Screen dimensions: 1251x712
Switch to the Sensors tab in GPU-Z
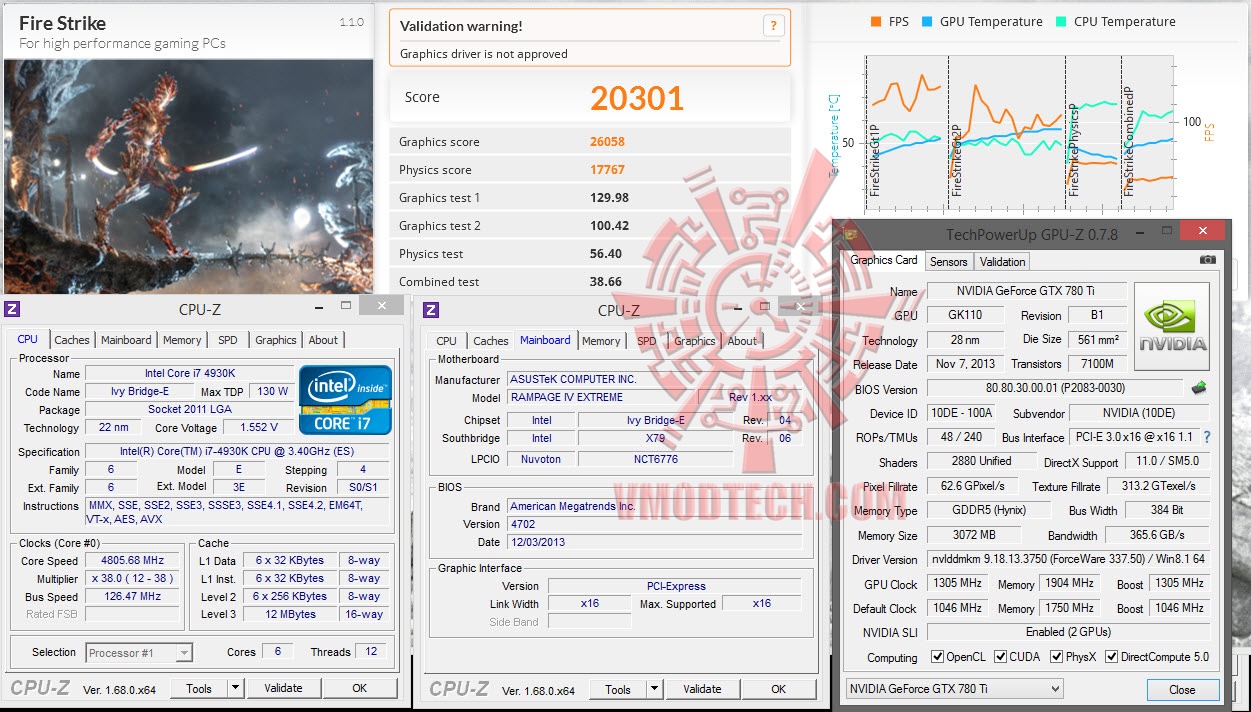tap(949, 262)
